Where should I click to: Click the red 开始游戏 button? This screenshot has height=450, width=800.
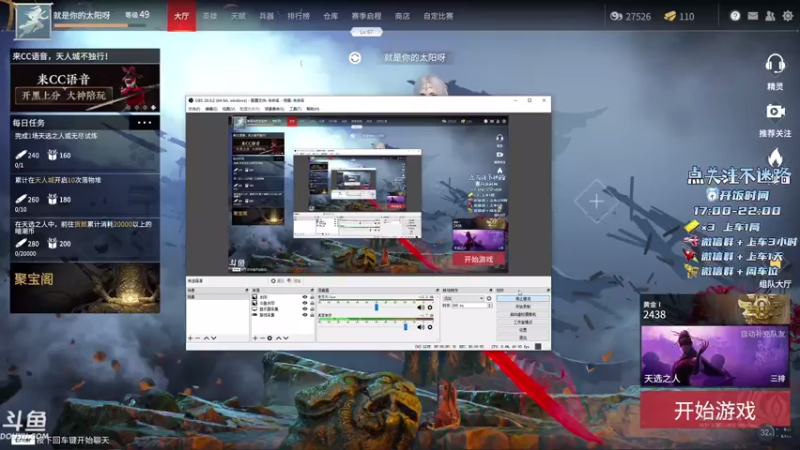point(715,410)
